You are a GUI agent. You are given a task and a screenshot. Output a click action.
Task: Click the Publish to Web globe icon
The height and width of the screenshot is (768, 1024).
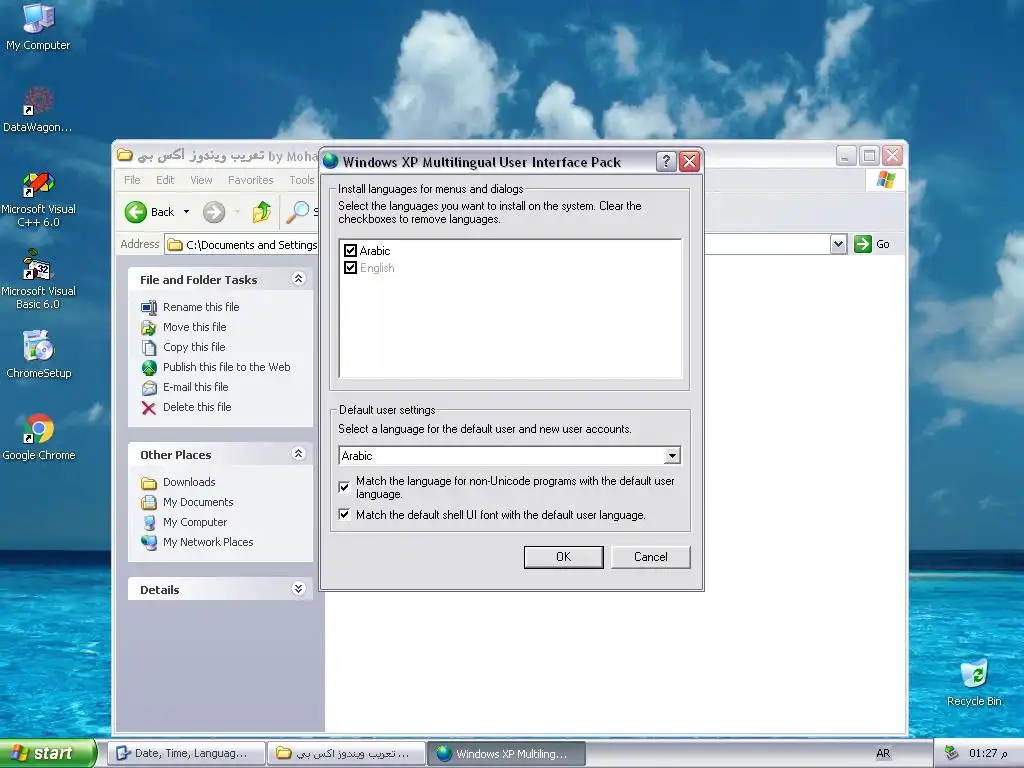(x=149, y=367)
